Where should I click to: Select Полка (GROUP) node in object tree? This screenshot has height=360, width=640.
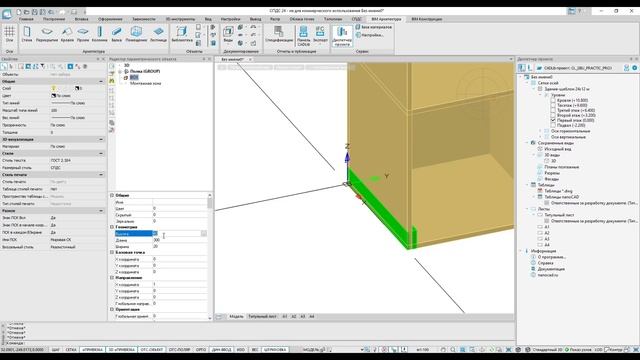click(144, 71)
